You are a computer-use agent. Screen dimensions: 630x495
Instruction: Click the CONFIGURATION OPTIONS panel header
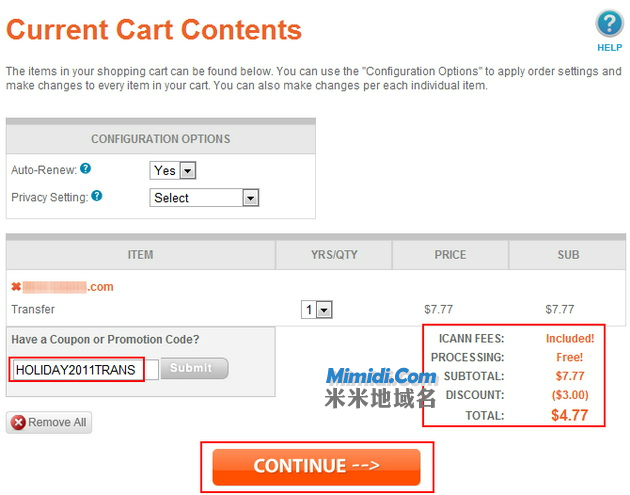tap(161, 139)
